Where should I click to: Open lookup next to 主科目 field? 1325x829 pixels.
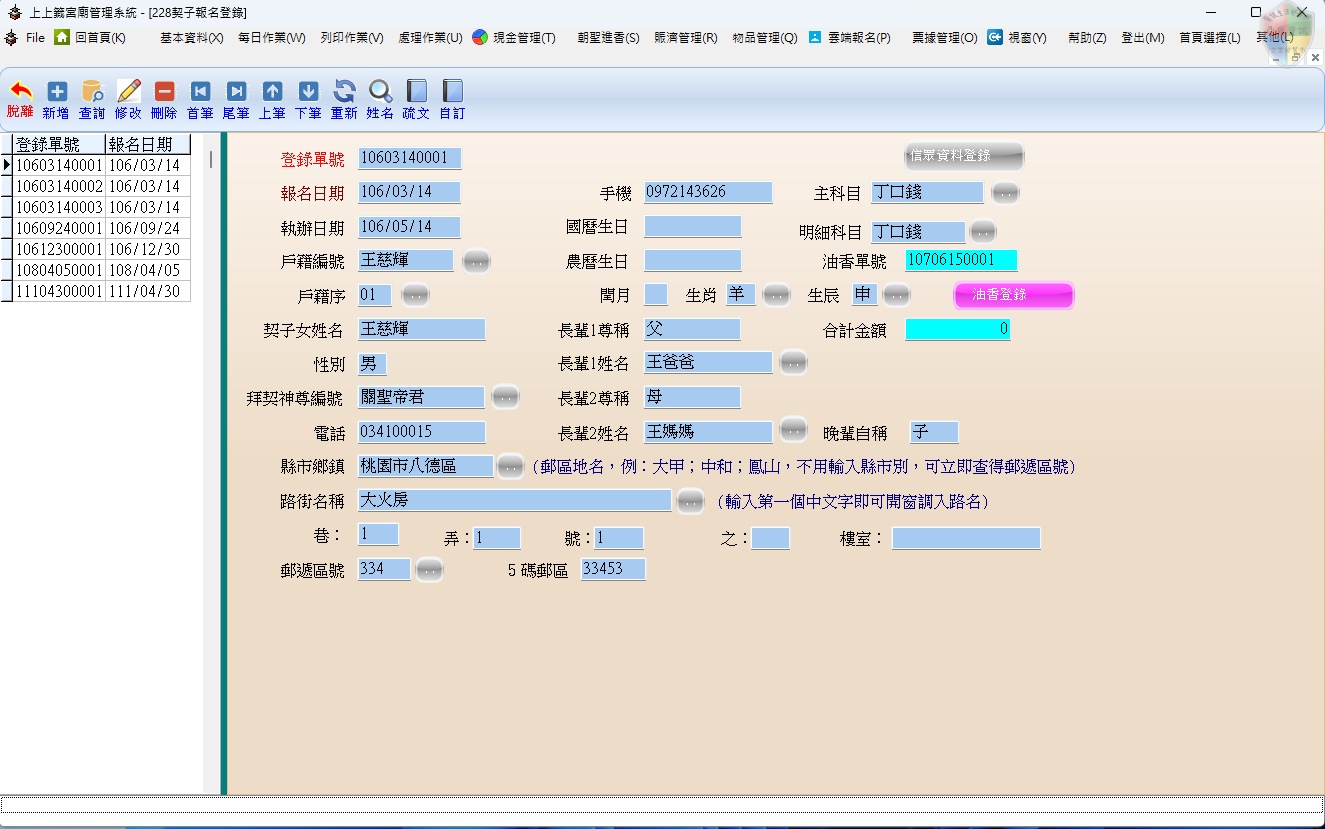pos(1005,193)
